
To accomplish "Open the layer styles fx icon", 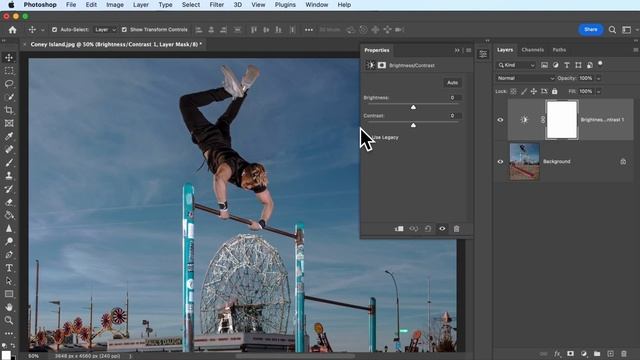I will click(x=557, y=353).
